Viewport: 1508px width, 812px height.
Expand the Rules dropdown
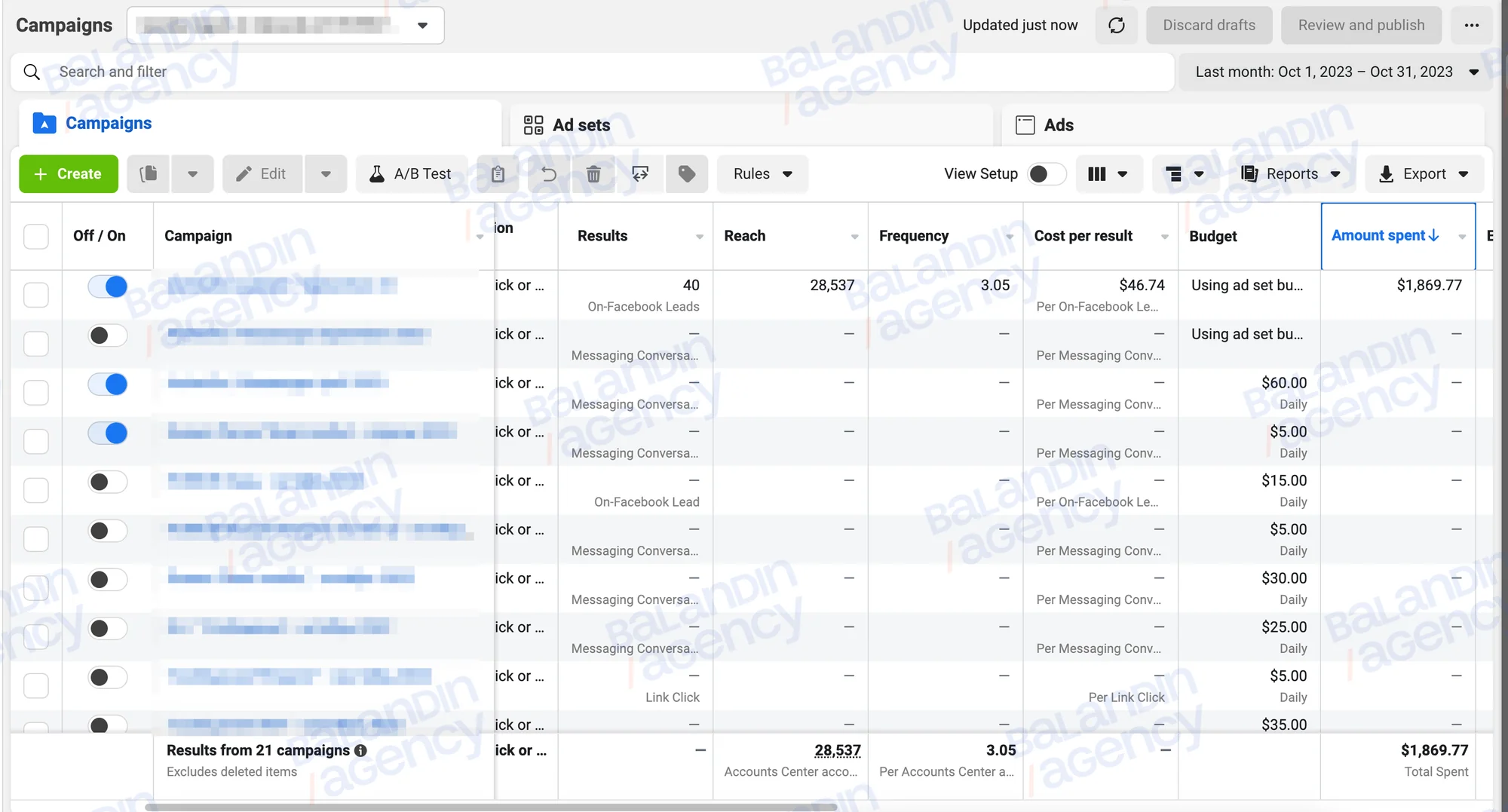762,174
